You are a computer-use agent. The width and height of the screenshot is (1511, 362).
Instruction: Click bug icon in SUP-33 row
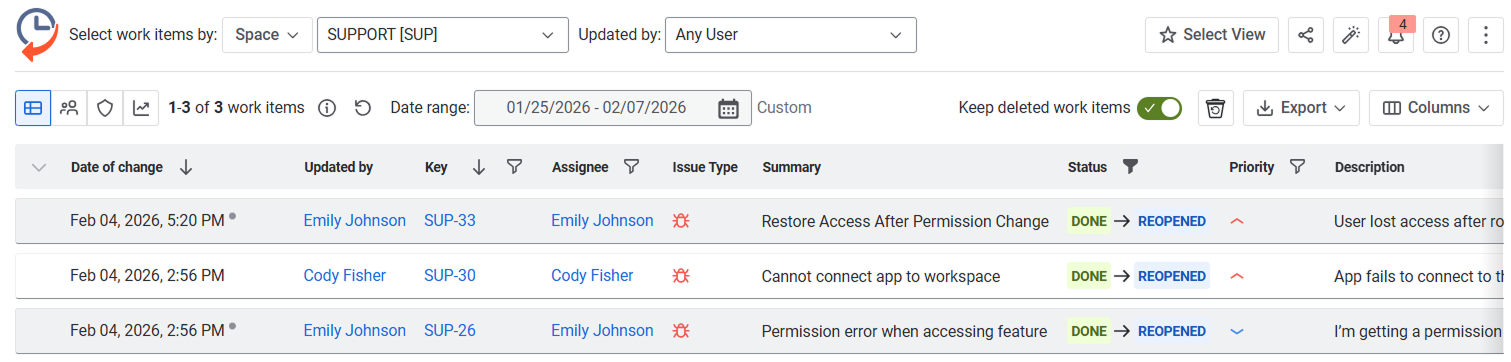pyautogui.click(x=682, y=221)
